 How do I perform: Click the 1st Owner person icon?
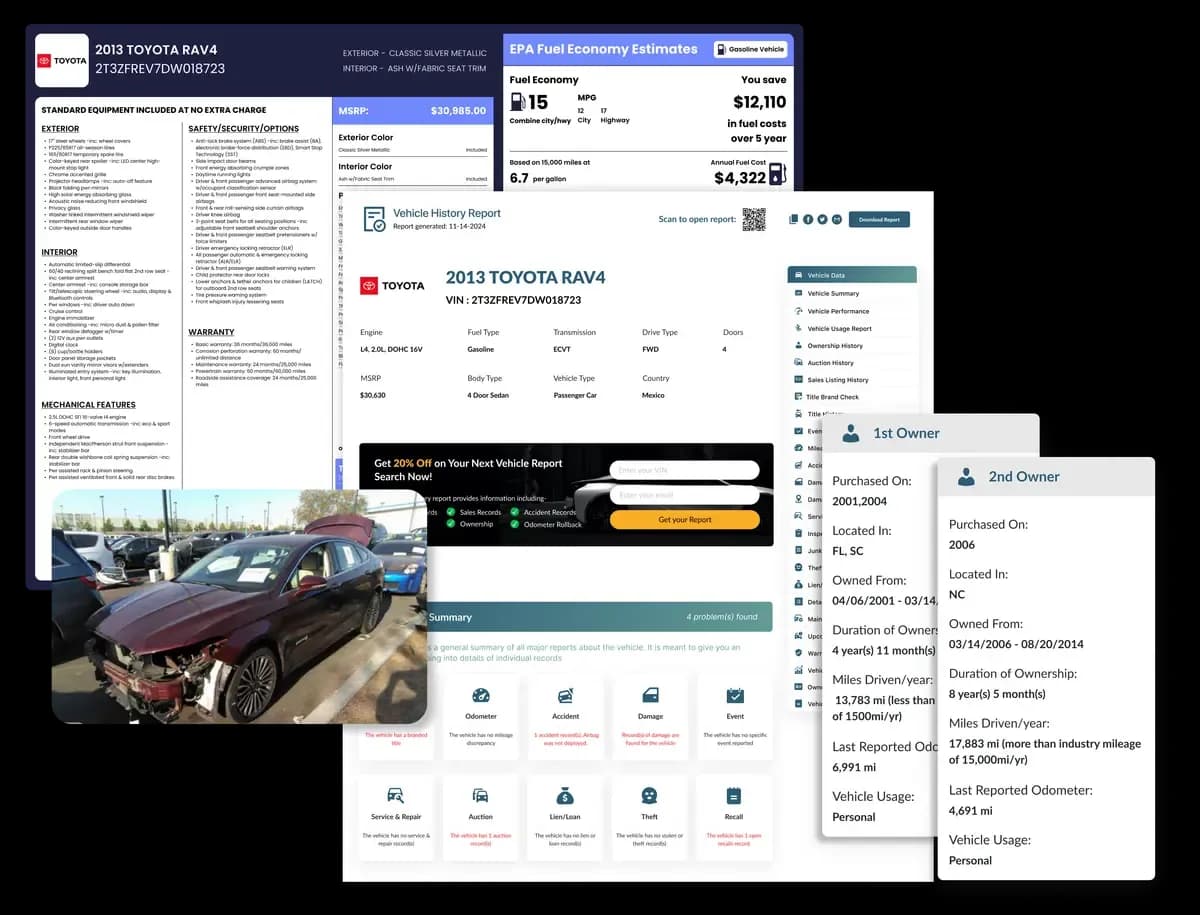pos(851,434)
